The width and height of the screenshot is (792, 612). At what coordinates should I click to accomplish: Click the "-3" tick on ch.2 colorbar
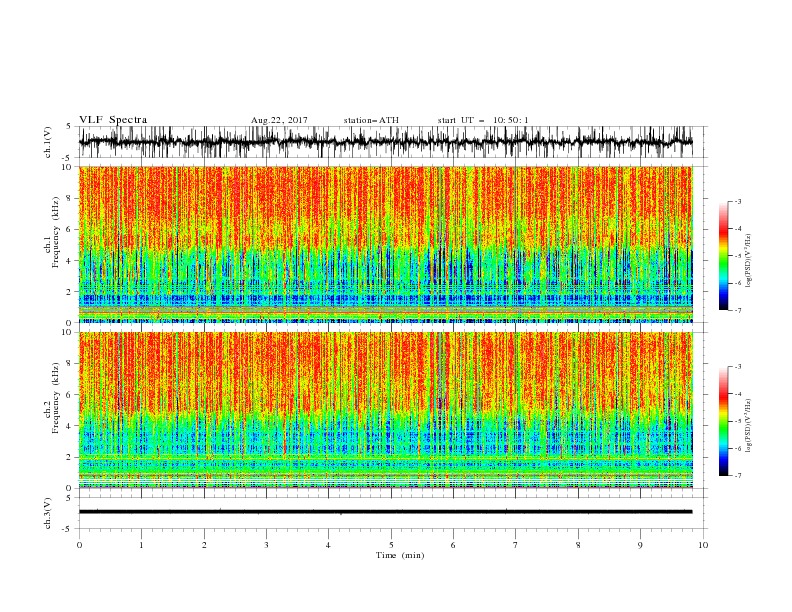click(738, 367)
